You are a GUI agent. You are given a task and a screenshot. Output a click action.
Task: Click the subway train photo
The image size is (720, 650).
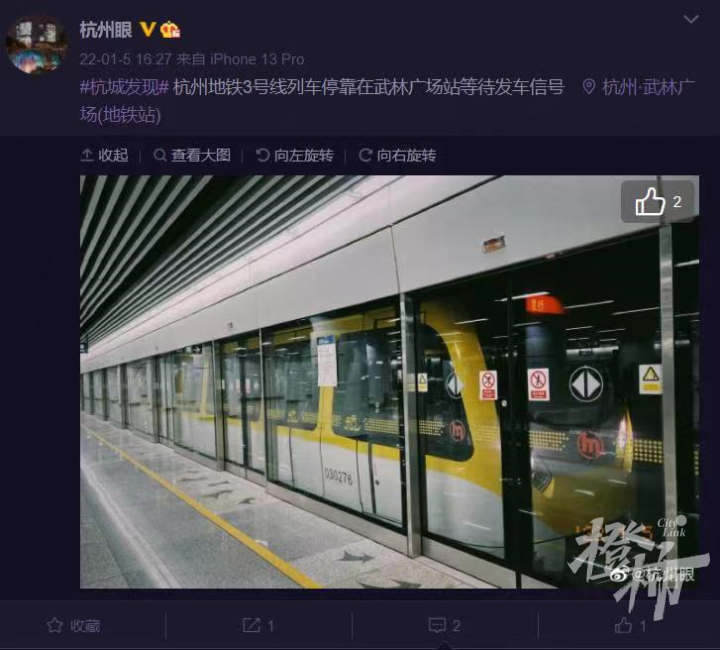pyautogui.click(x=389, y=381)
